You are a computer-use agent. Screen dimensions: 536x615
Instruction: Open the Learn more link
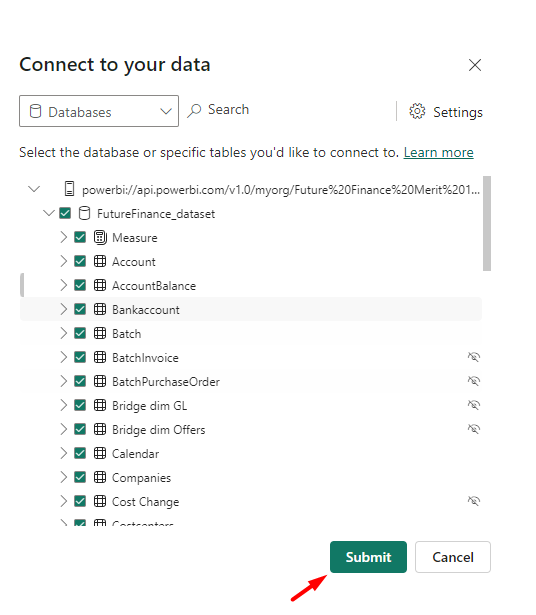click(438, 152)
